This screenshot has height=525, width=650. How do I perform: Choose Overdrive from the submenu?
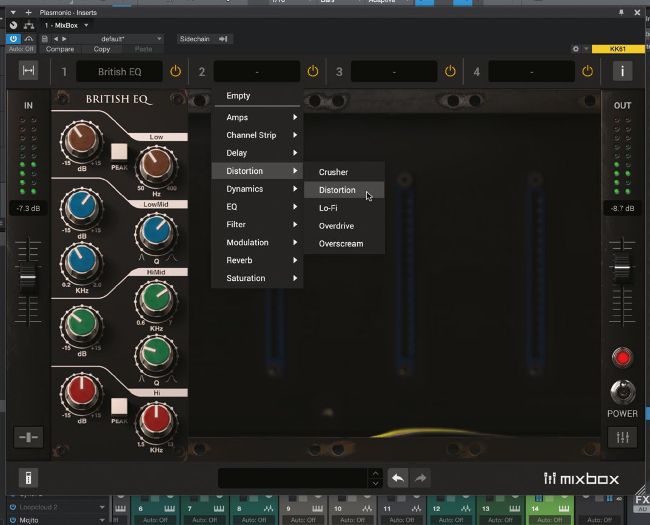click(344, 226)
